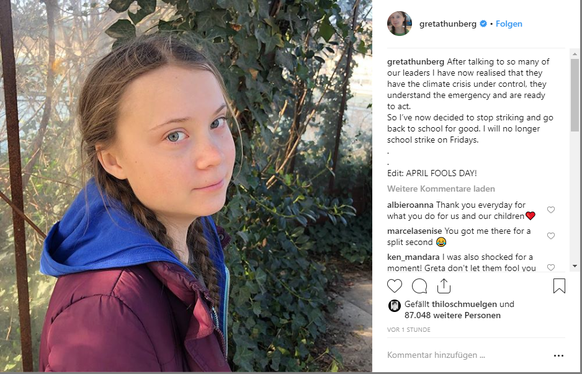This screenshot has height=374, width=582.
Task: Click the verified badge next to gretathunberg
Action: tap(483, 24)
